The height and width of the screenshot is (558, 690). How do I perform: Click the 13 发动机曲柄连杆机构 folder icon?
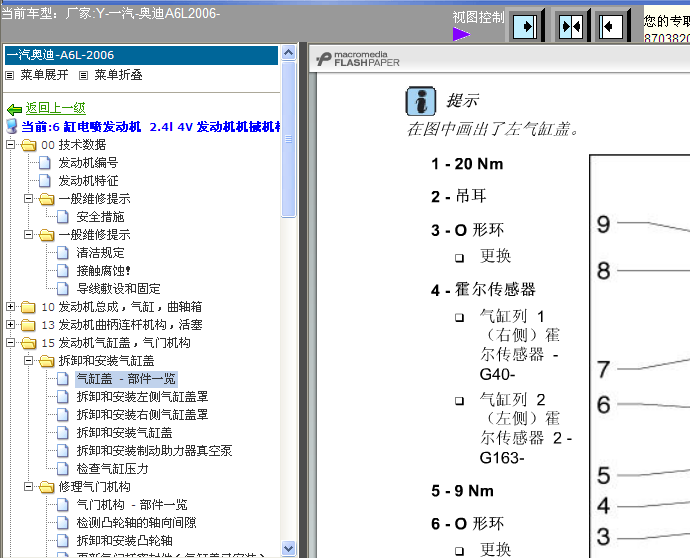click(29, 325)
